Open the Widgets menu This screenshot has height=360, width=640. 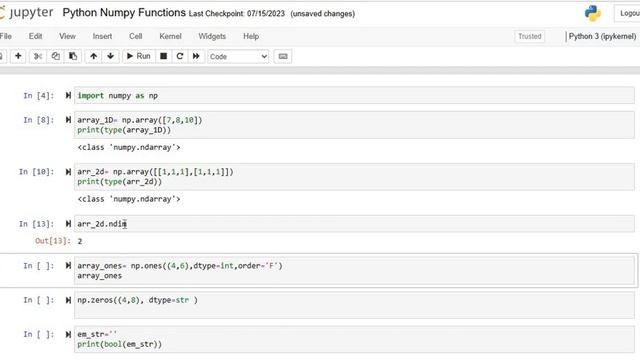tap(212, 36)
